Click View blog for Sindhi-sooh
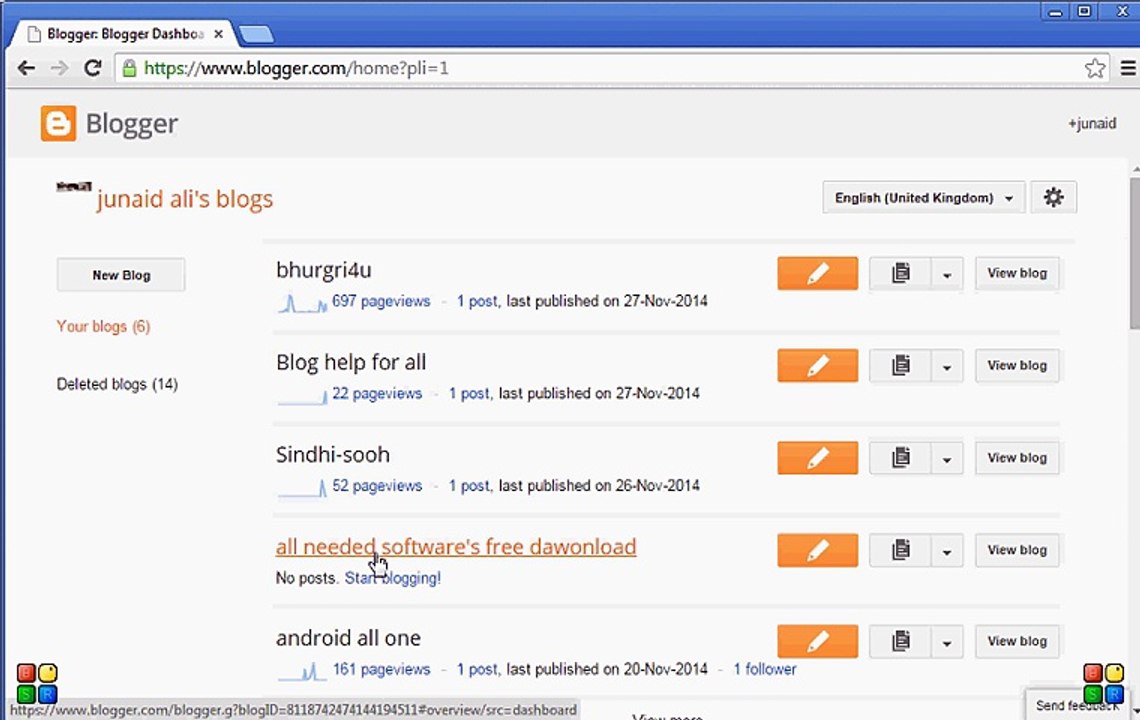The image size is (1140, 720). tap(1016, 457)
